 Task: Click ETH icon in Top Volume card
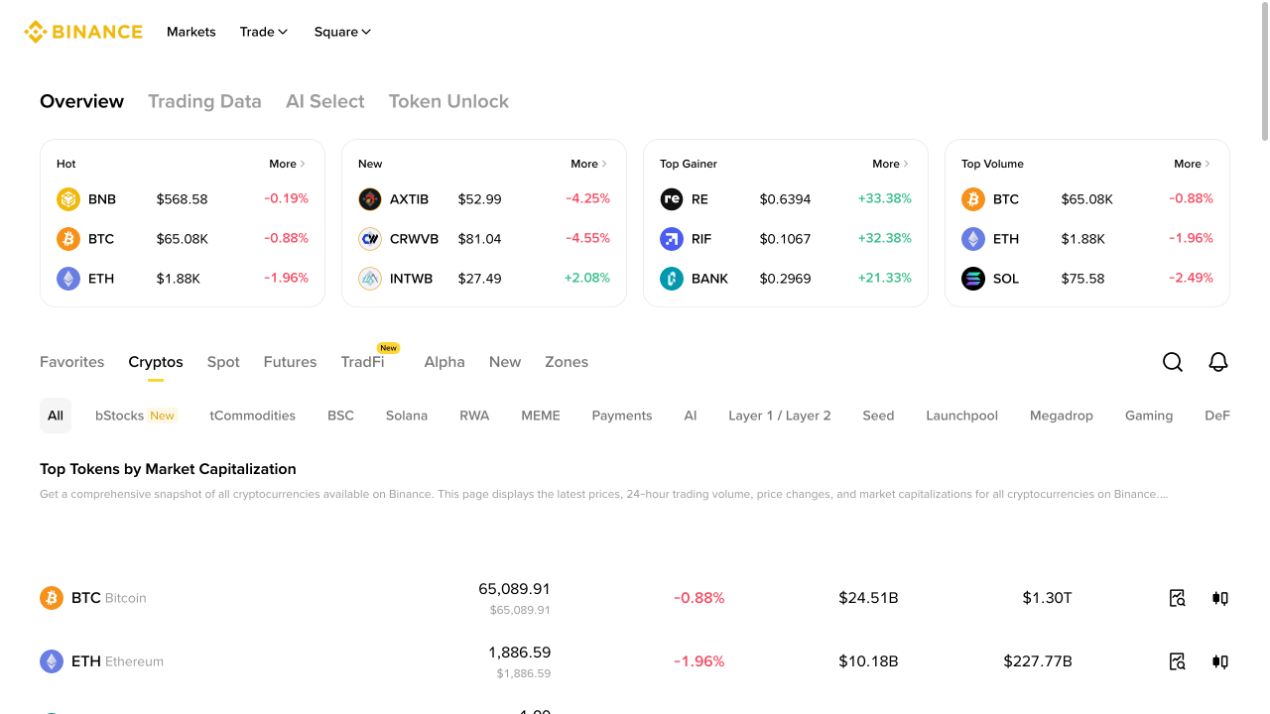coord(973,239)
